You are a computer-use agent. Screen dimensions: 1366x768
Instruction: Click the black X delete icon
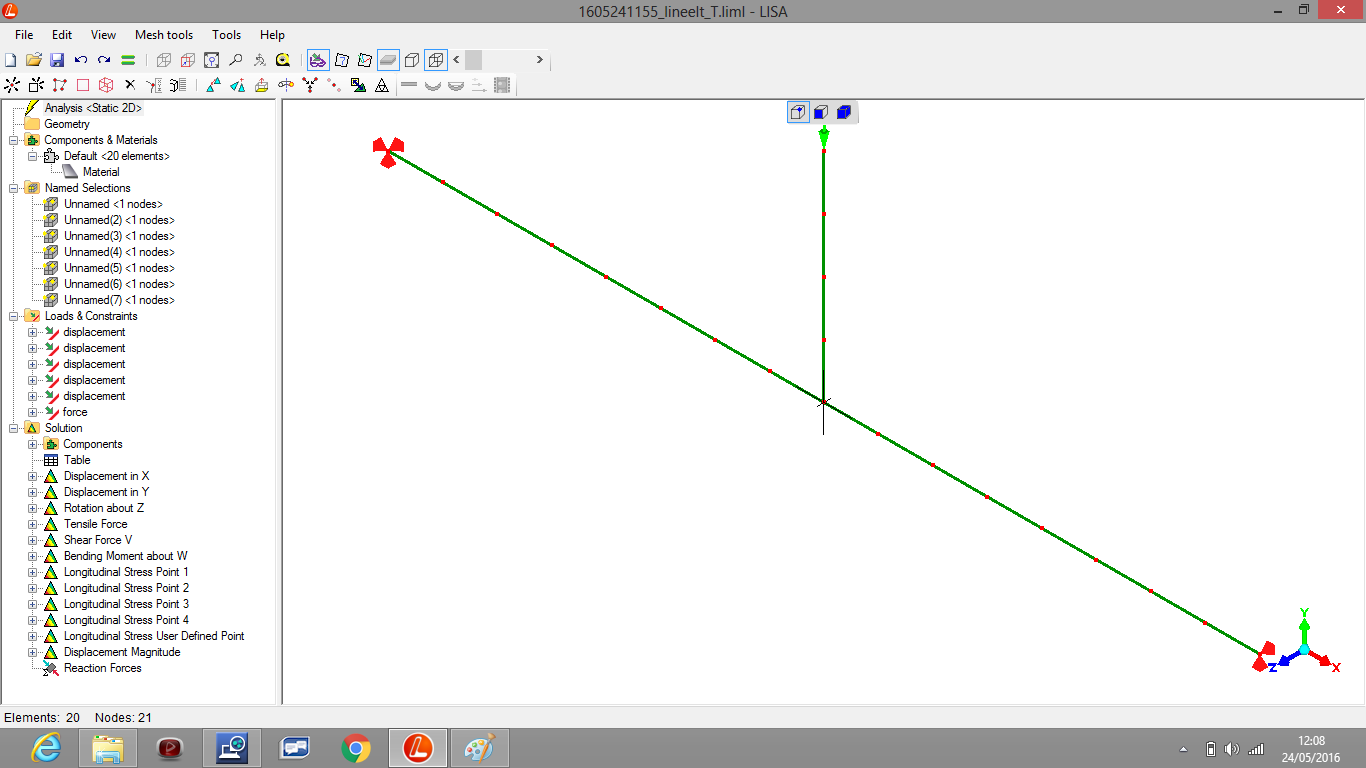pos(129,85)
